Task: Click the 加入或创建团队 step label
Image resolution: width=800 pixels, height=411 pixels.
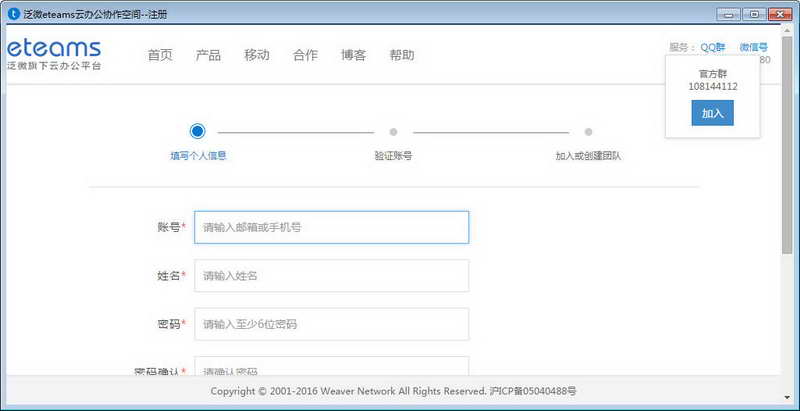Action: point(588,156)
